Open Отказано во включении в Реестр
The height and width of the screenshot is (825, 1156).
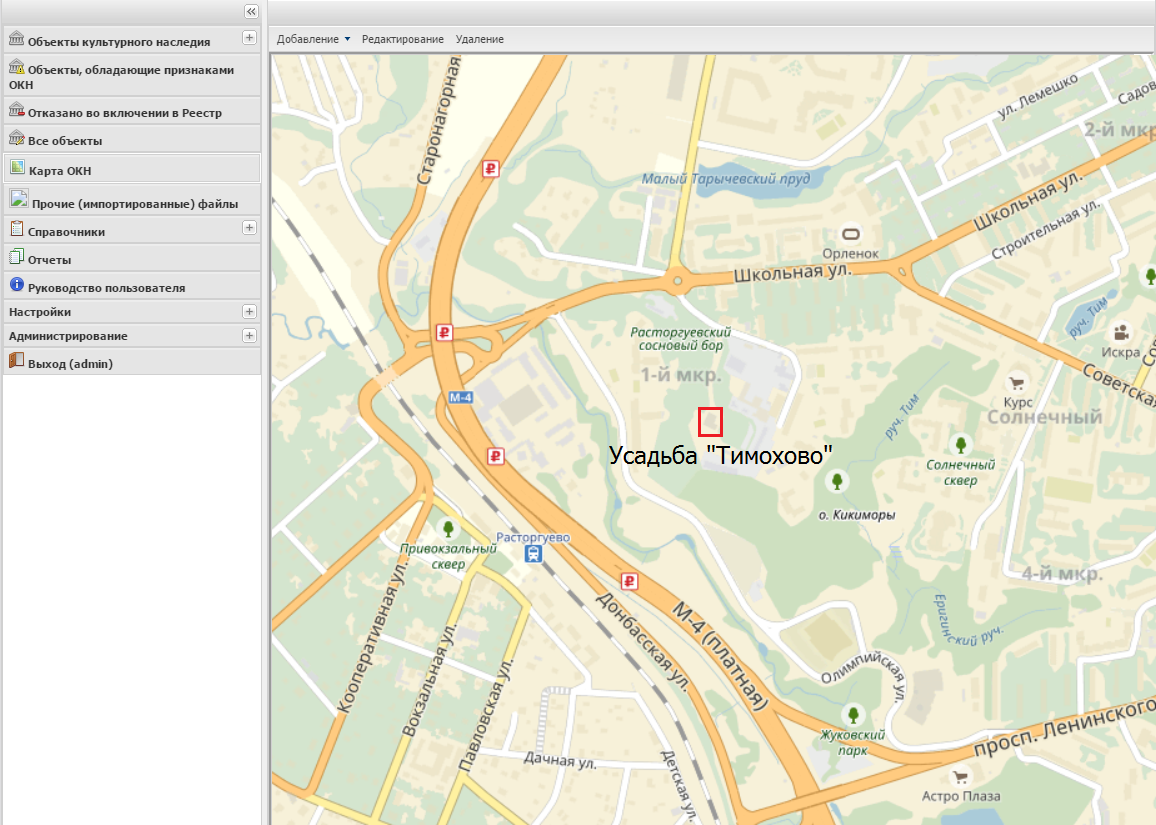[124, 113]
